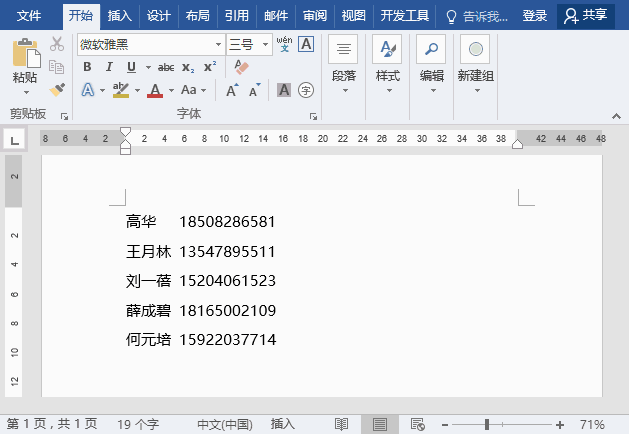Viewport: 629px width, 434px height.
Task: Switch to the 设计 Design tab
Action: [158, 16]
